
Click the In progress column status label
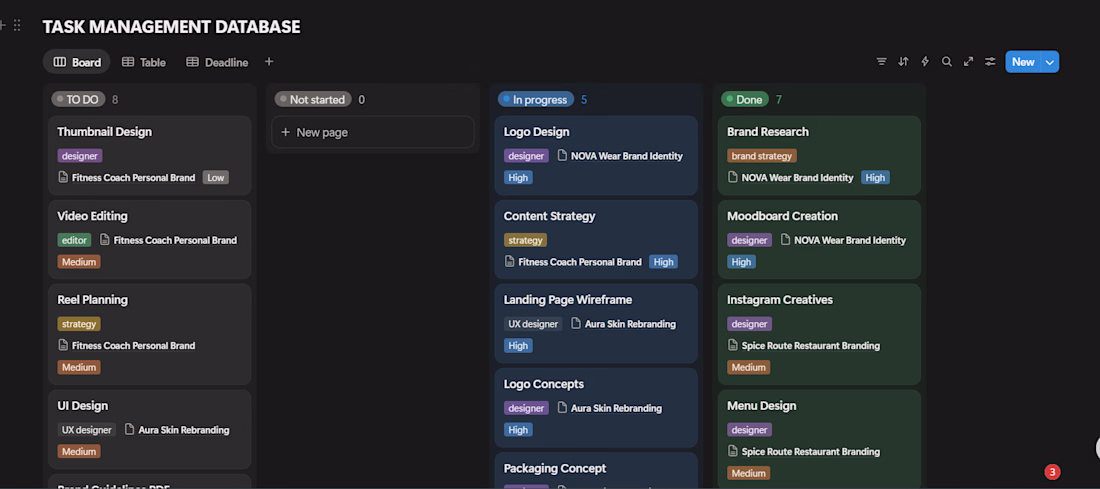[536, 100]
